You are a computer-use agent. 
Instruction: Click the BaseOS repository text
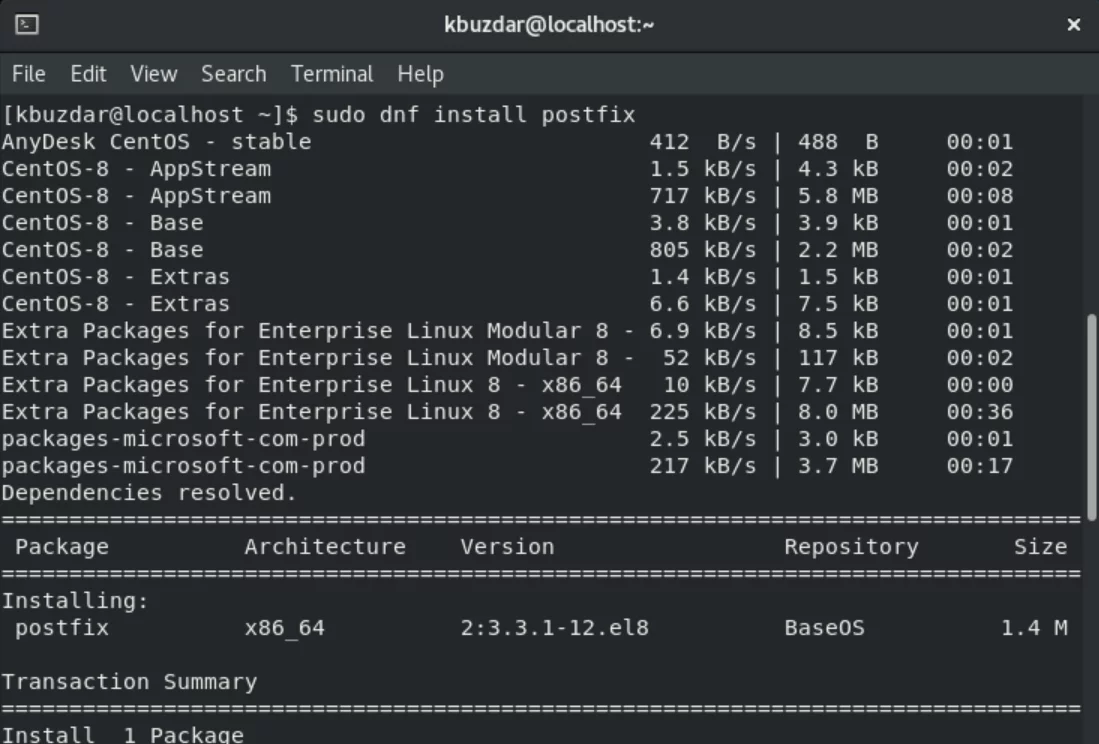pyautogui.click(x=824, y=628)
